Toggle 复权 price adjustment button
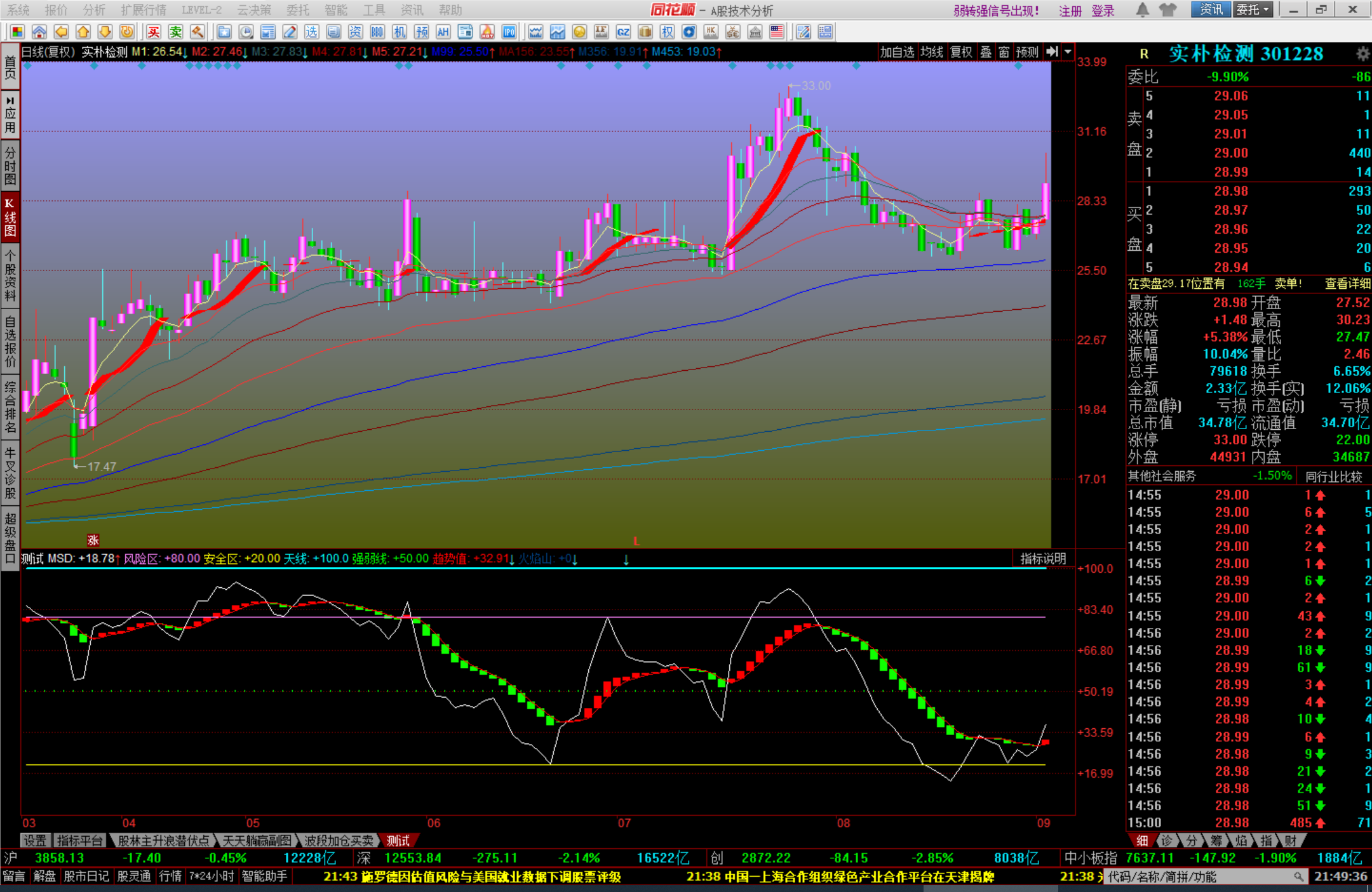The height and width of the screenshot is (892, 1372). (x=961, y=52)
